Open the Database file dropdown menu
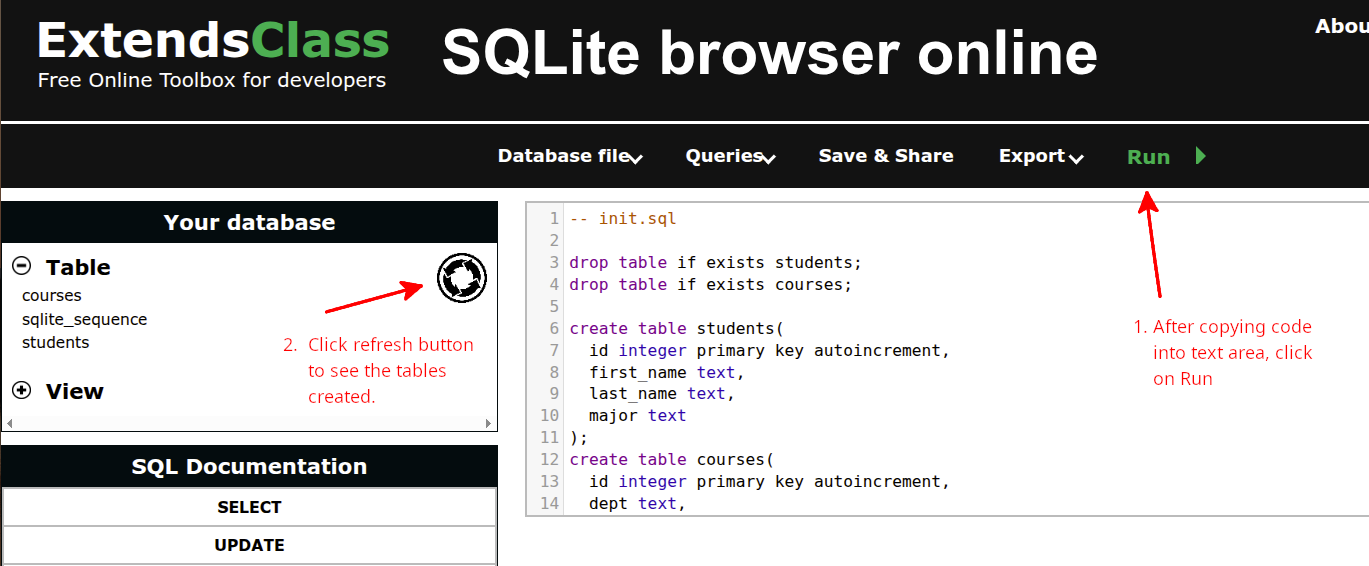 570,156
